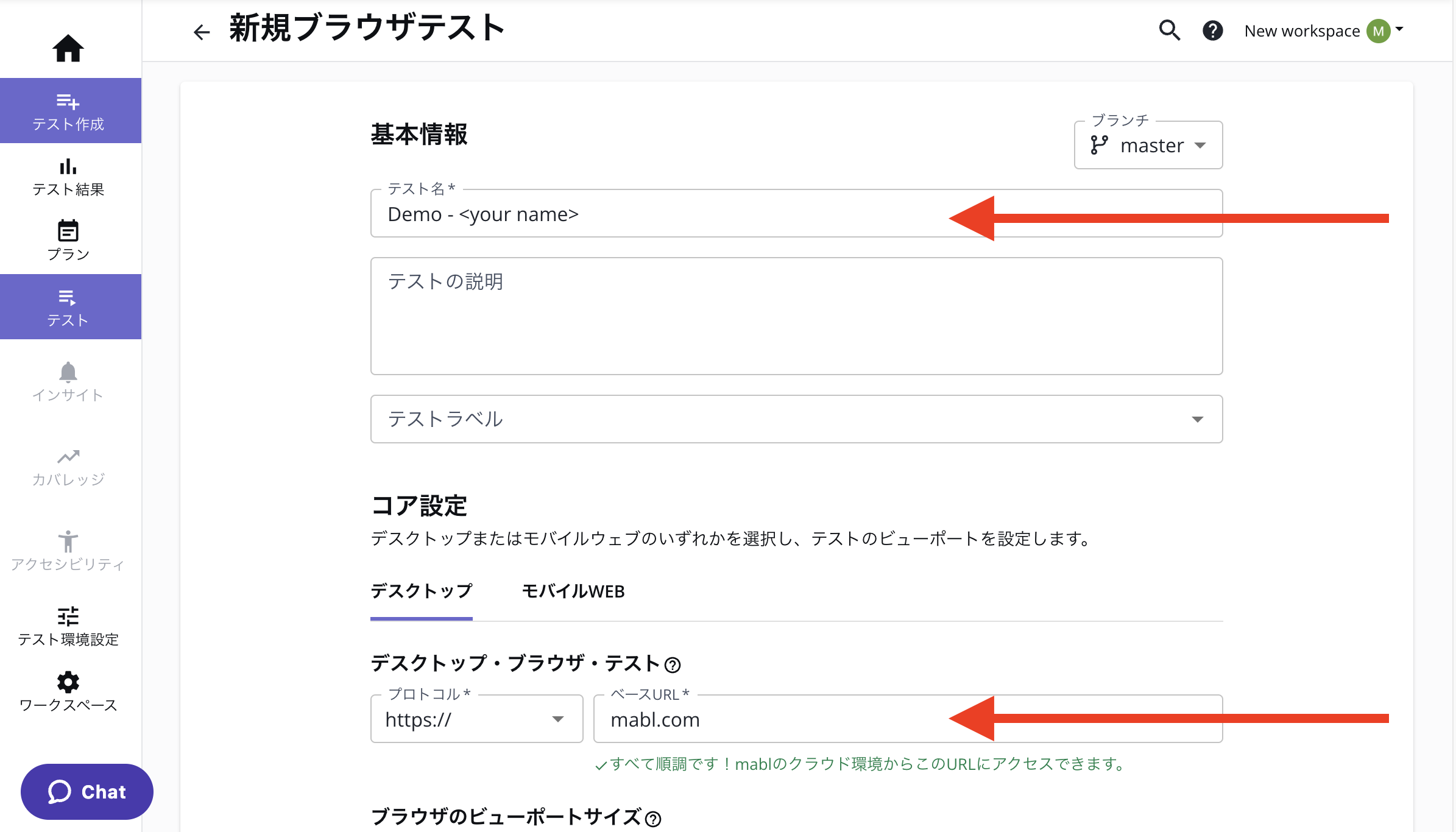Open help question mark in header
1456x832 pixels.
pos(1213,30)
